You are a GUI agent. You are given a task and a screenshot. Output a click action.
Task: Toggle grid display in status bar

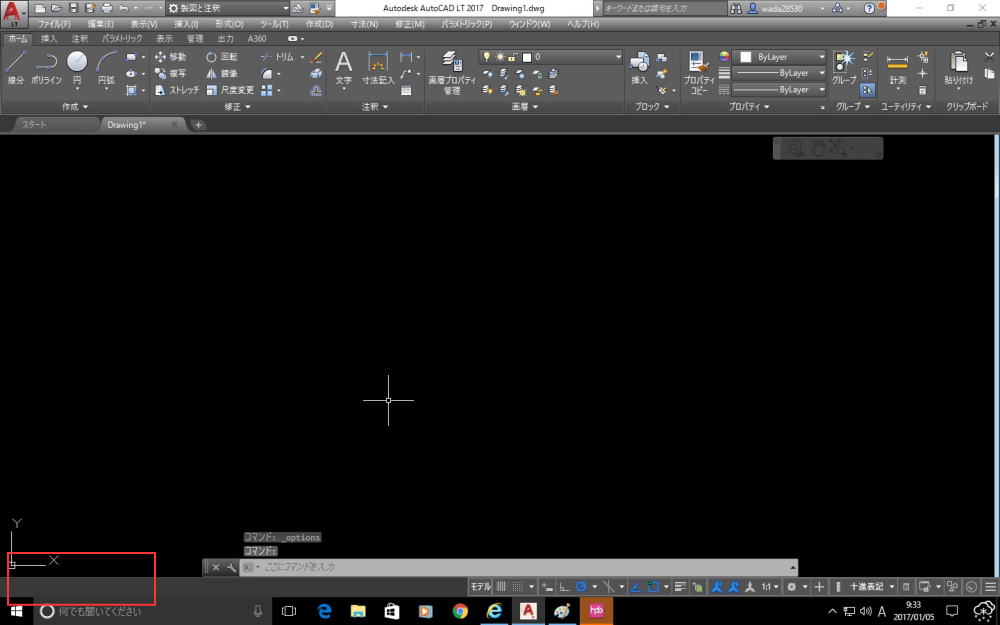[501, 587]
